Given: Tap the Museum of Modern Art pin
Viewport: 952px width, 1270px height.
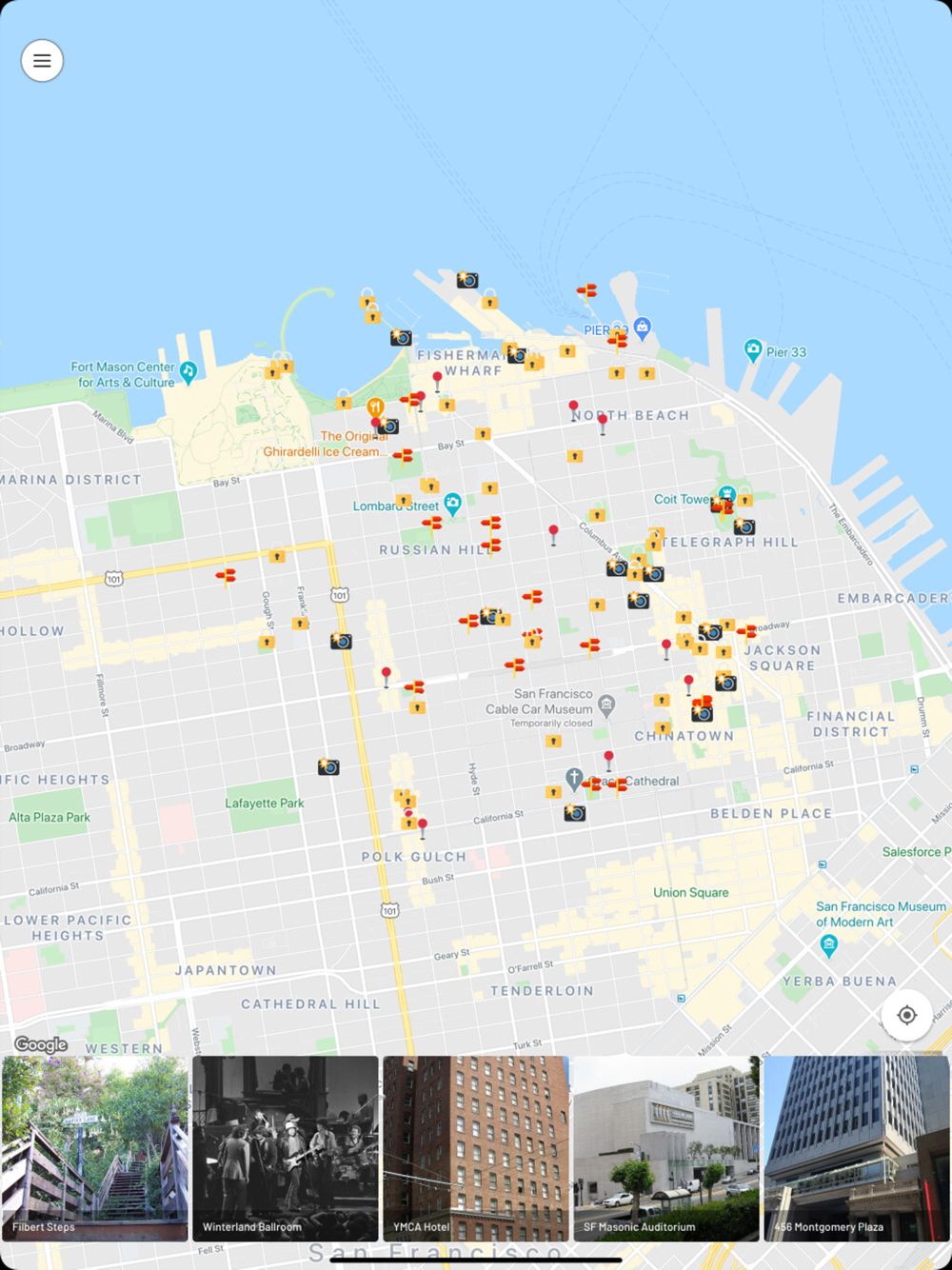Looking at the screenshot, I should [828, 944].
